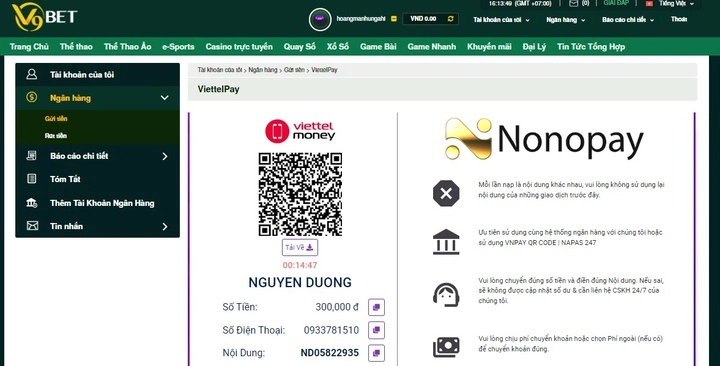Screen dimensions: 720x366
Task: Open the Game Nhanh menu
Action: (x=432, y=46)
